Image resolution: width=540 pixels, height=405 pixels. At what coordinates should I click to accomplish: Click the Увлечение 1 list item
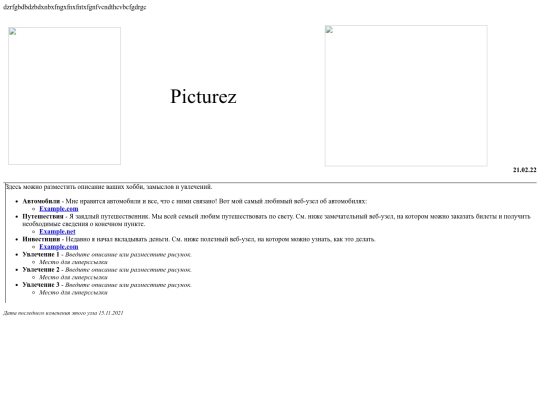tap(107, 255)
